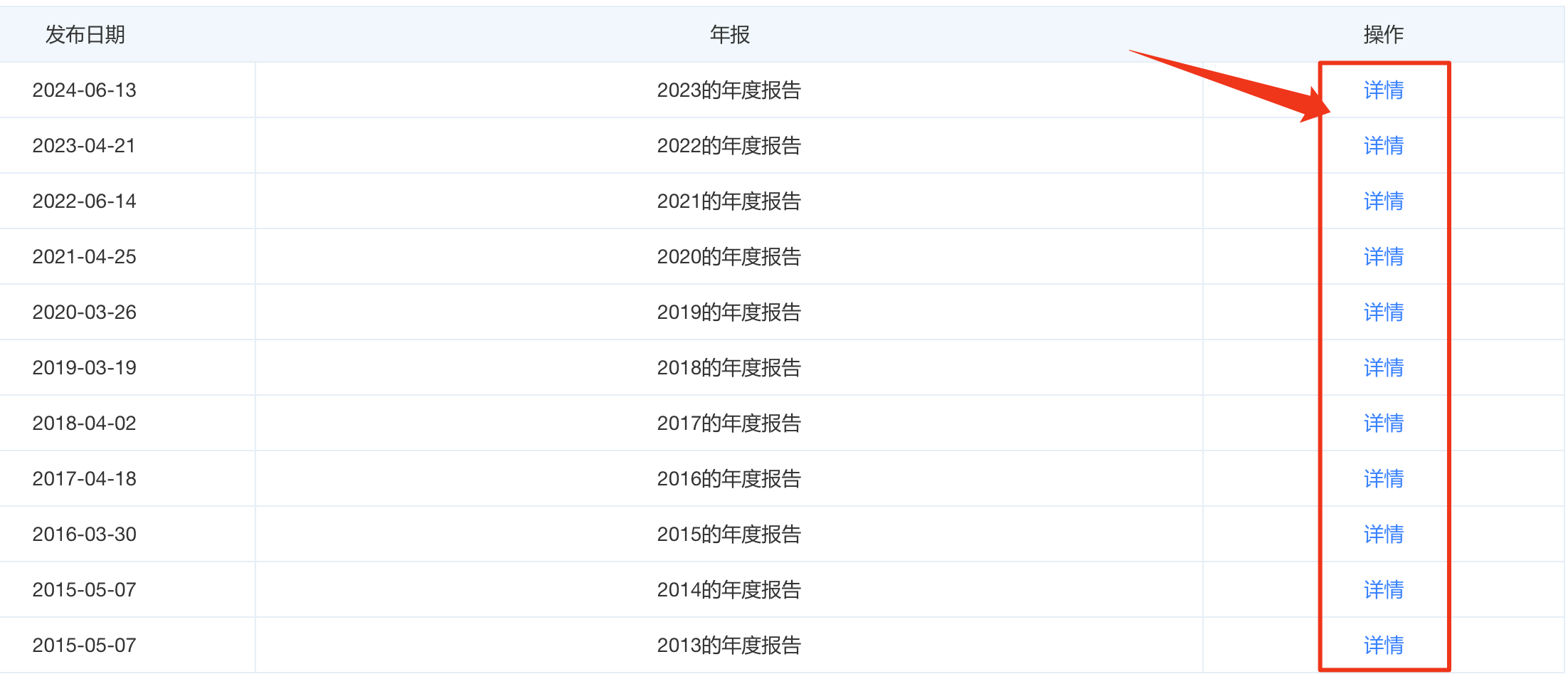View 详情 of the 2020的年度报告 row
Screen dimensions: 1568x679
click(x=1383, y=257)
